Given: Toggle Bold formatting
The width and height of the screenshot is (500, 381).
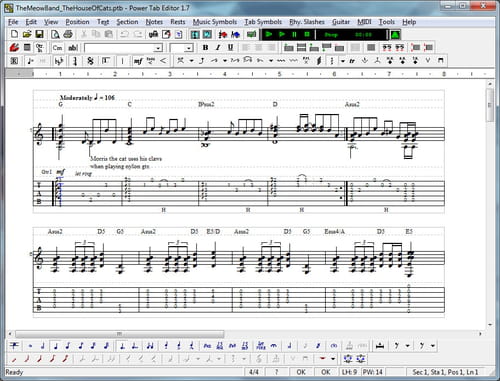Looking at the screenshot, I should [205, 48].
